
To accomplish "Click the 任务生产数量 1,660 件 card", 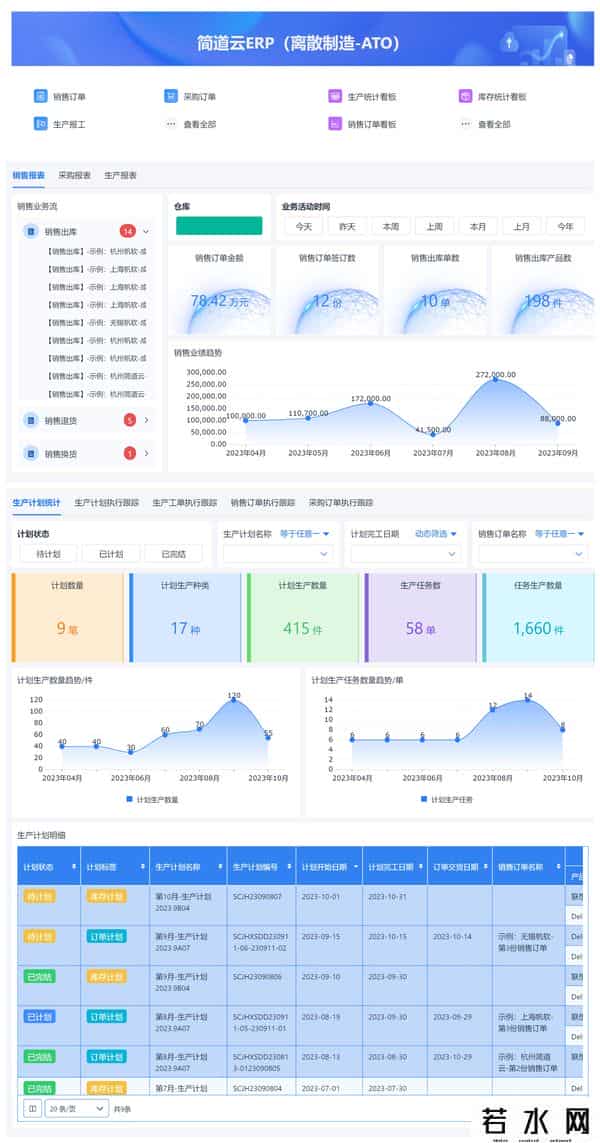I will pyautogui.click(x=537, y=617).
